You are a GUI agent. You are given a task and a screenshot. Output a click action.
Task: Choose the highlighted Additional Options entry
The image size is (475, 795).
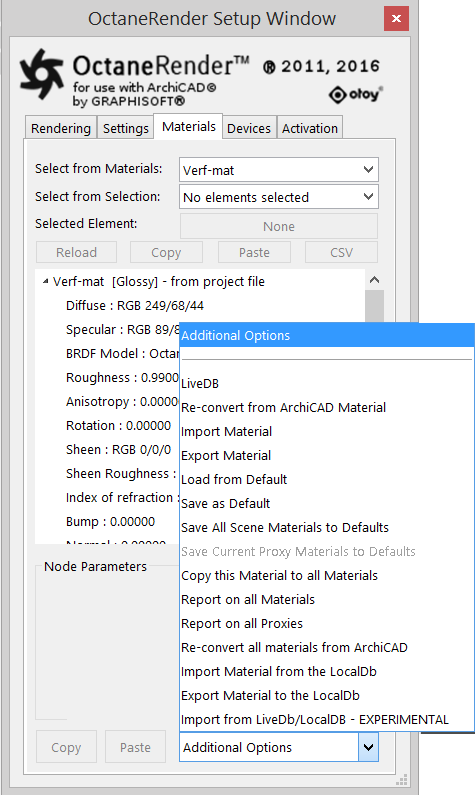coord(327,335)
